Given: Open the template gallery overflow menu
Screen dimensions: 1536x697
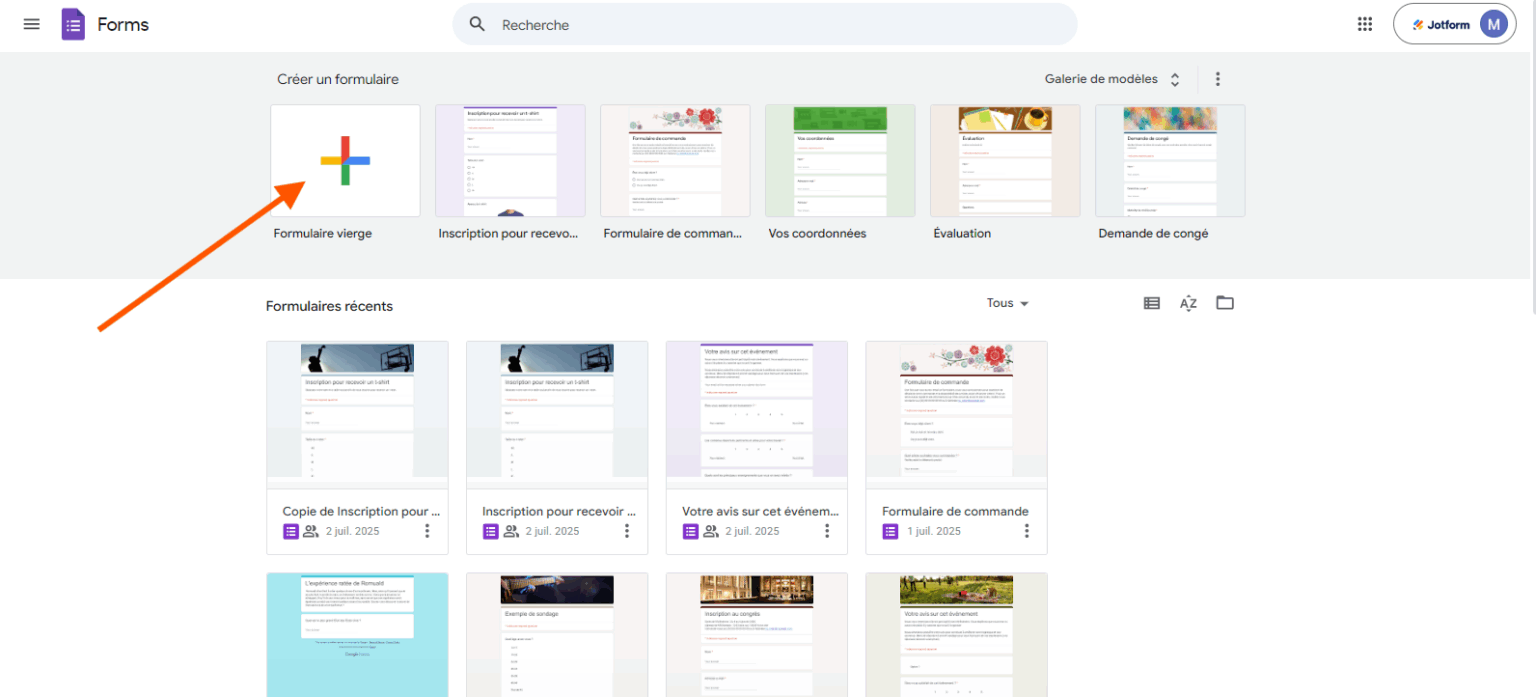Looking at the screenshot, I should pyautogui.click(x=1217, y=78).
